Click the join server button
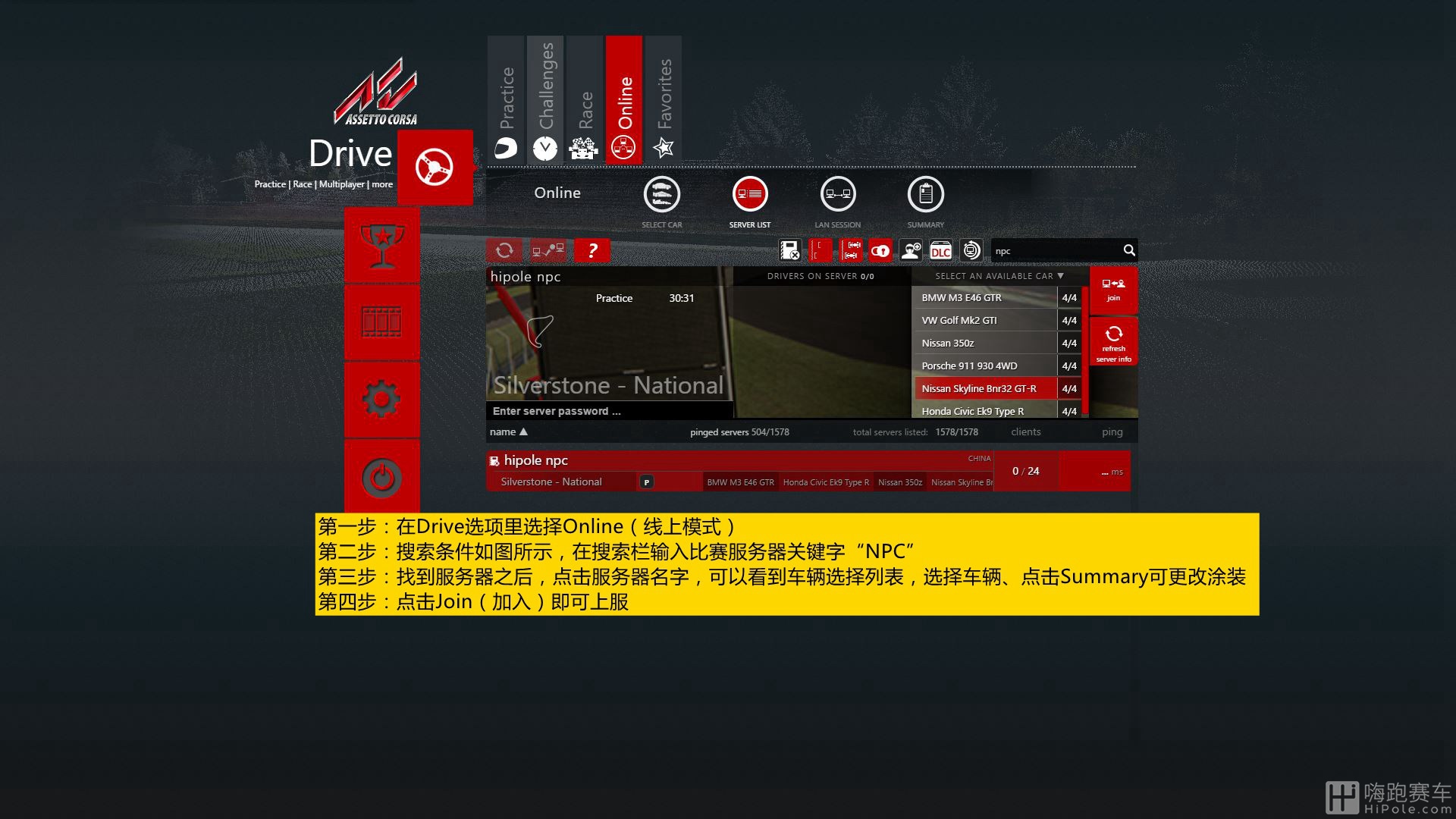The width and height of the screenshot is (1456, 819). click(x=1113, y=290)
